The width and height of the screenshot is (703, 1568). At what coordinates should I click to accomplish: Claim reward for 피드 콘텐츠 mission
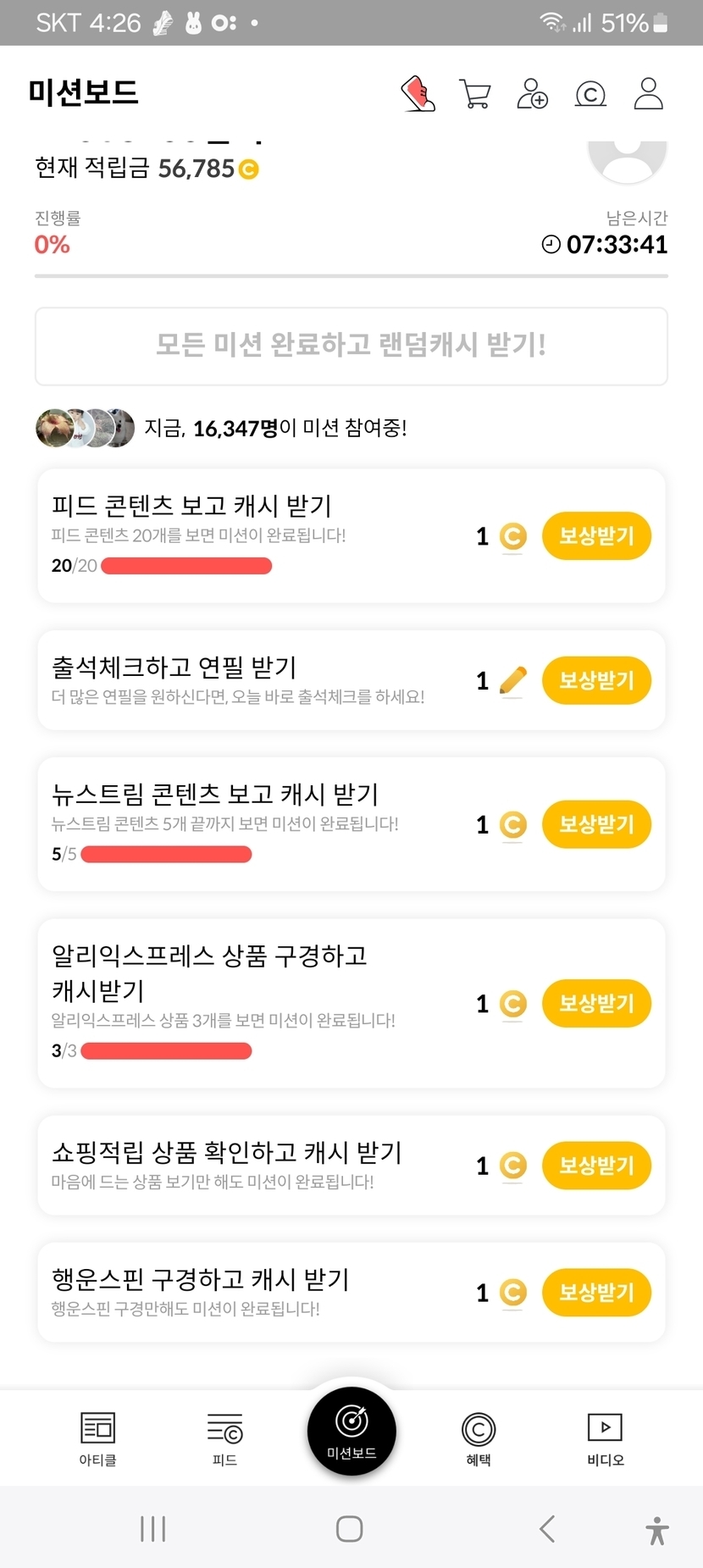(596, 535)
